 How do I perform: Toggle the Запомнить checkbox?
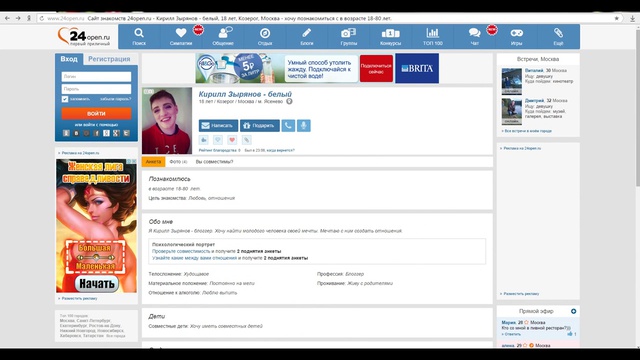point(64,99)
